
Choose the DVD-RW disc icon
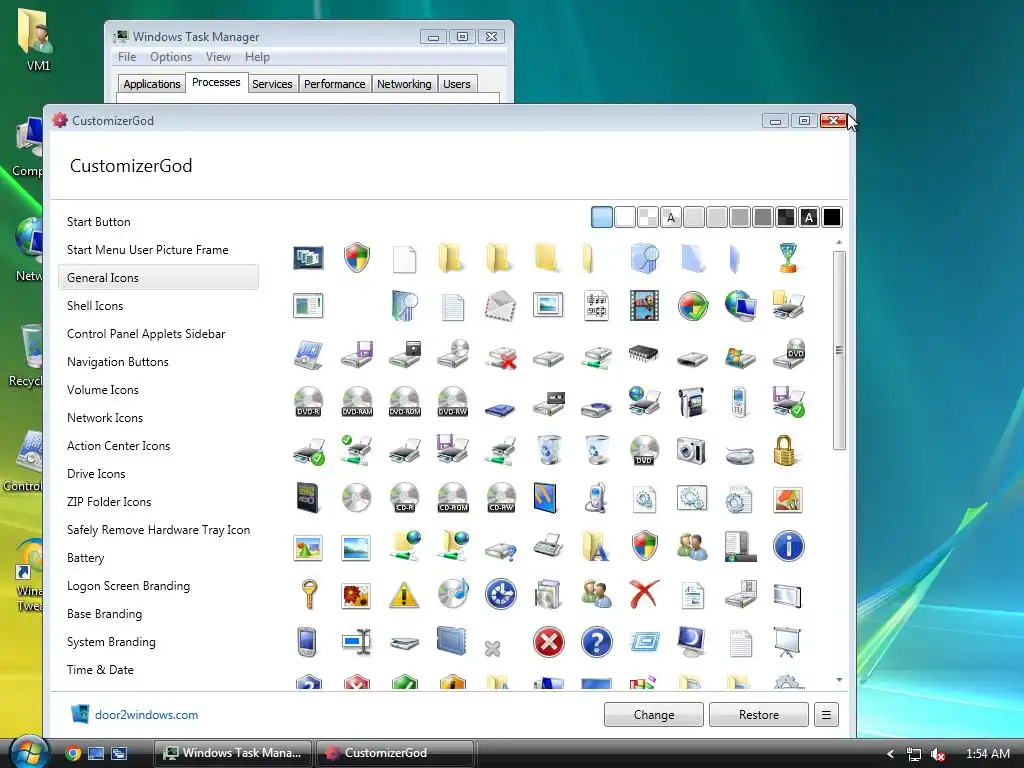[453, 402]
